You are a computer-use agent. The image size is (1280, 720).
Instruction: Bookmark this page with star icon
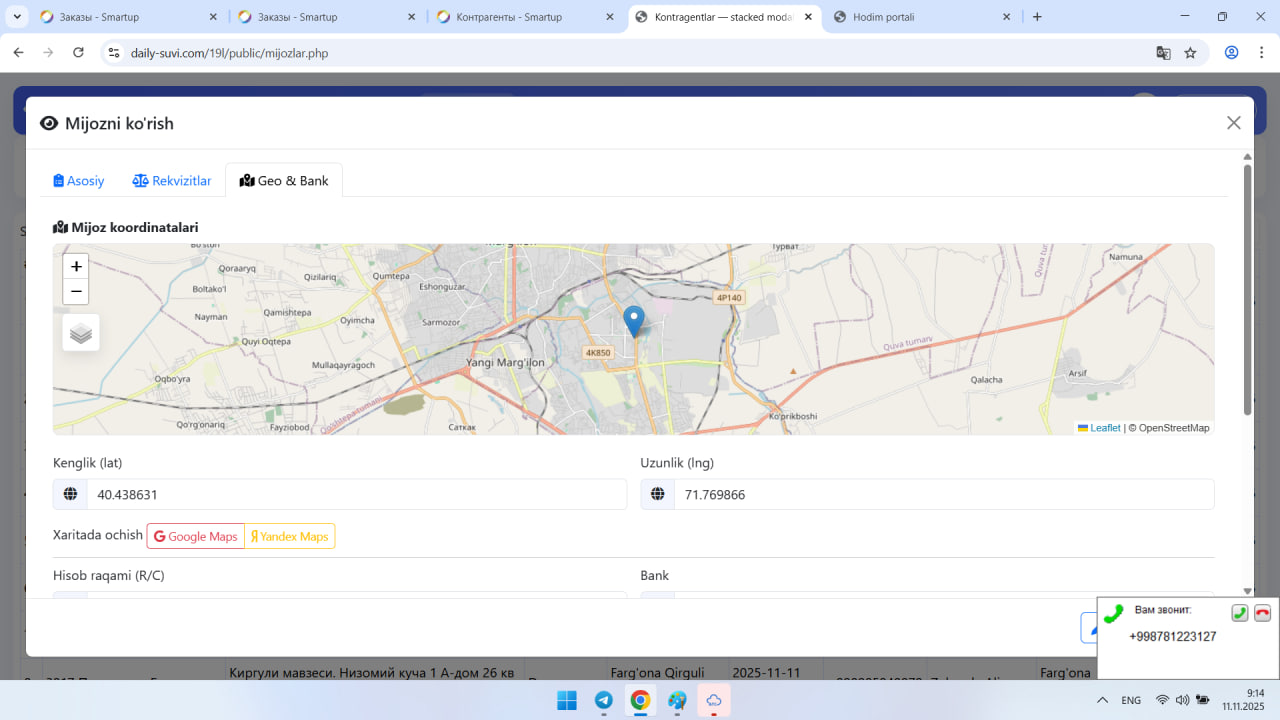pyautogui.click(x=1190, y=53)
